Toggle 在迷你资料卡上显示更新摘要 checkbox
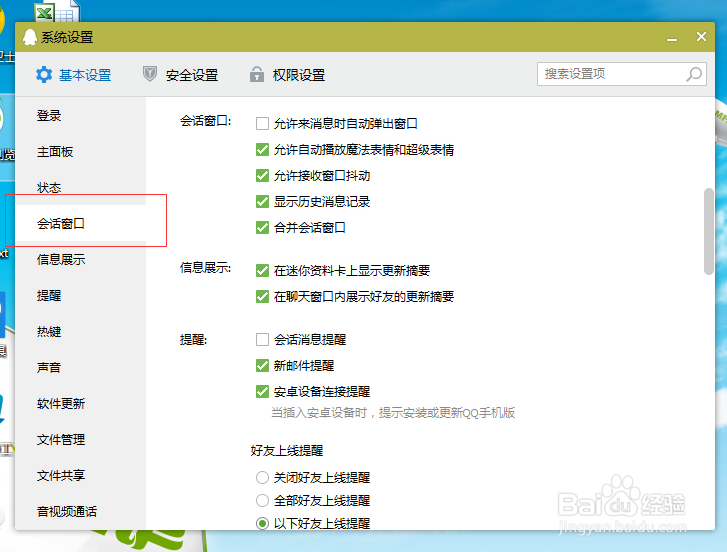Viewport: 727px width, 552px height. (x=262, y=270)
